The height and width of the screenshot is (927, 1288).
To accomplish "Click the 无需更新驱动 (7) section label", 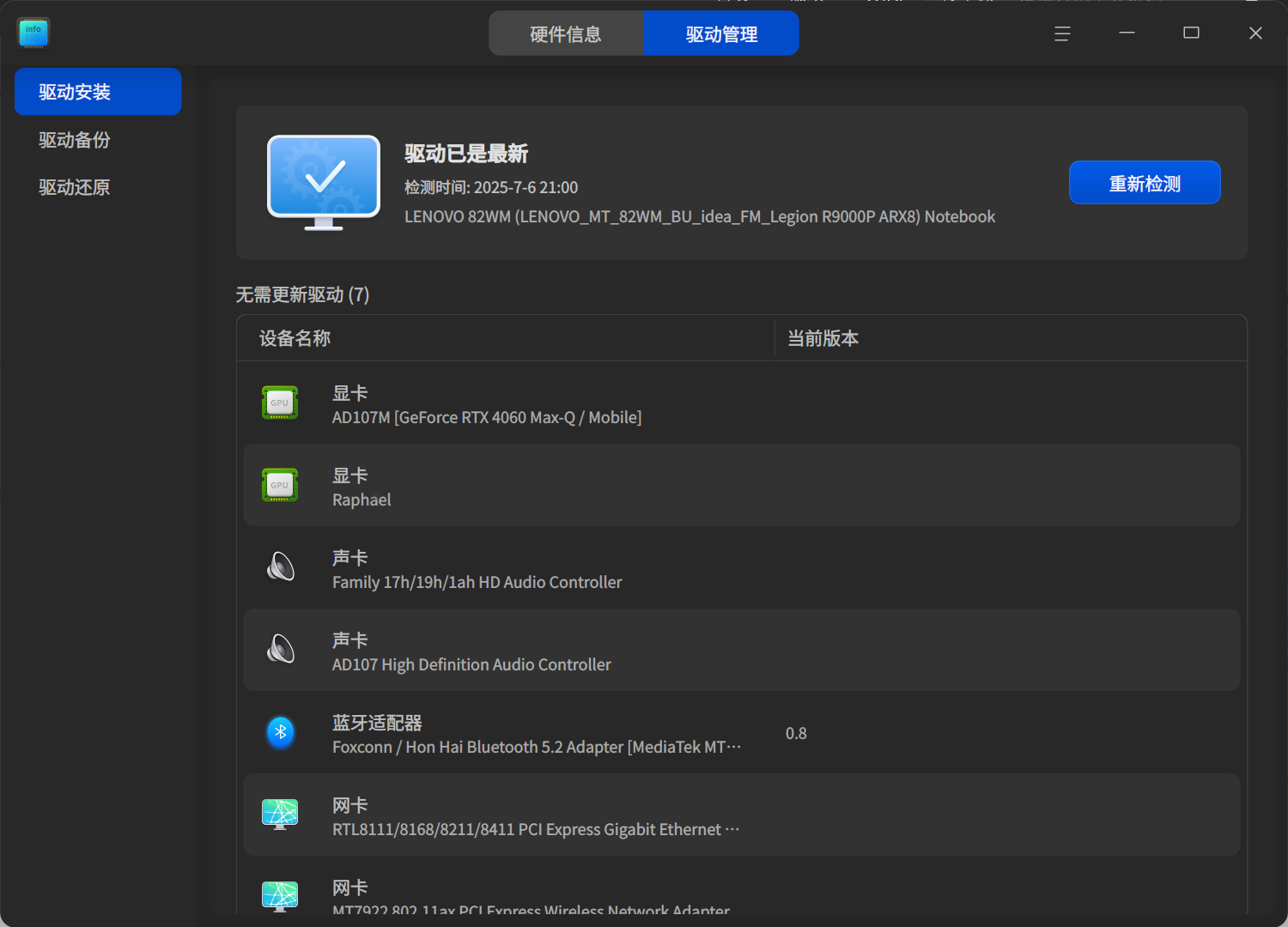I will click(x=302, y=295).
